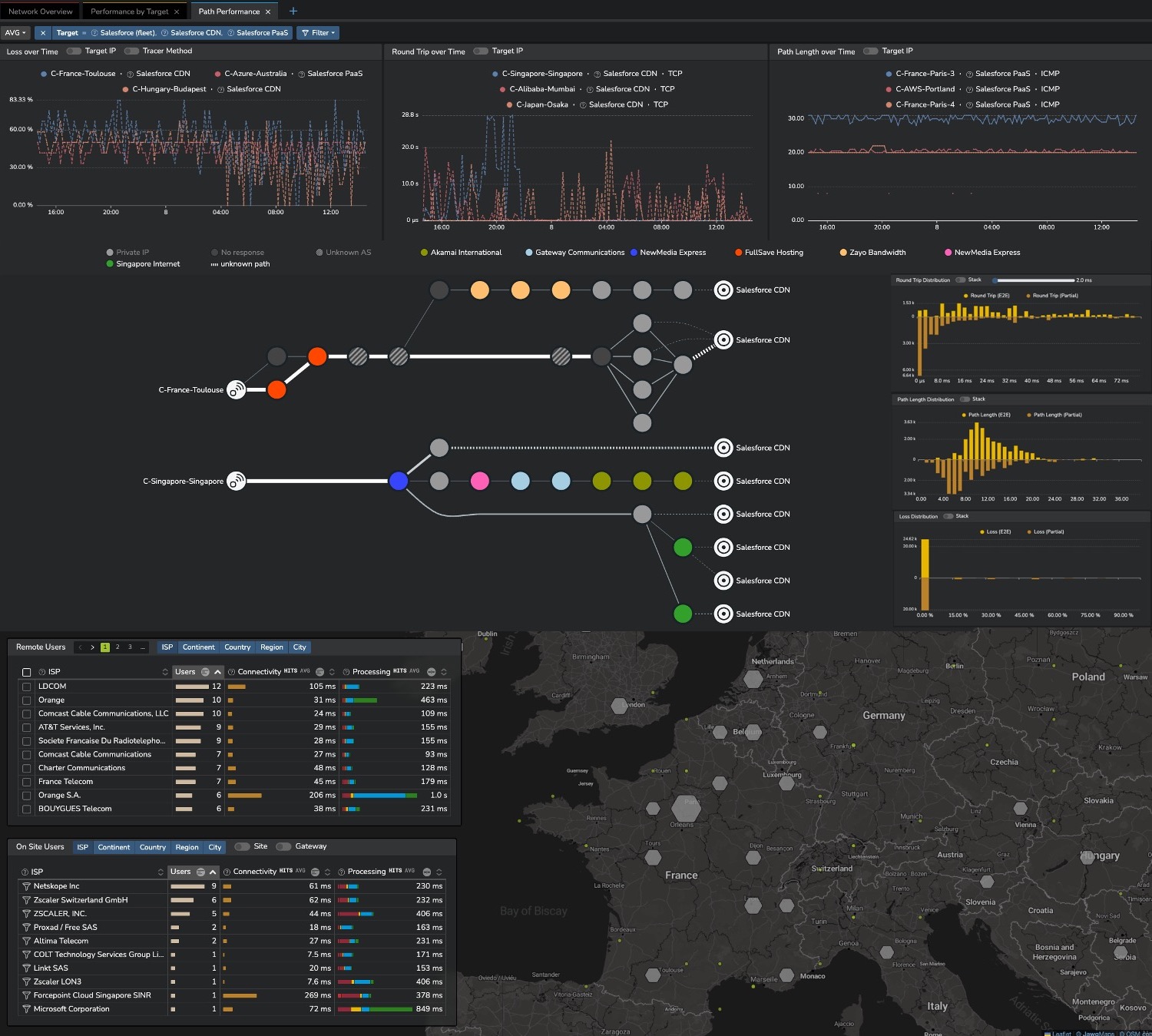Click the C-France-Toulouse source agent icon
This screenshot has width=1152, height=1036.
(237, 390)
